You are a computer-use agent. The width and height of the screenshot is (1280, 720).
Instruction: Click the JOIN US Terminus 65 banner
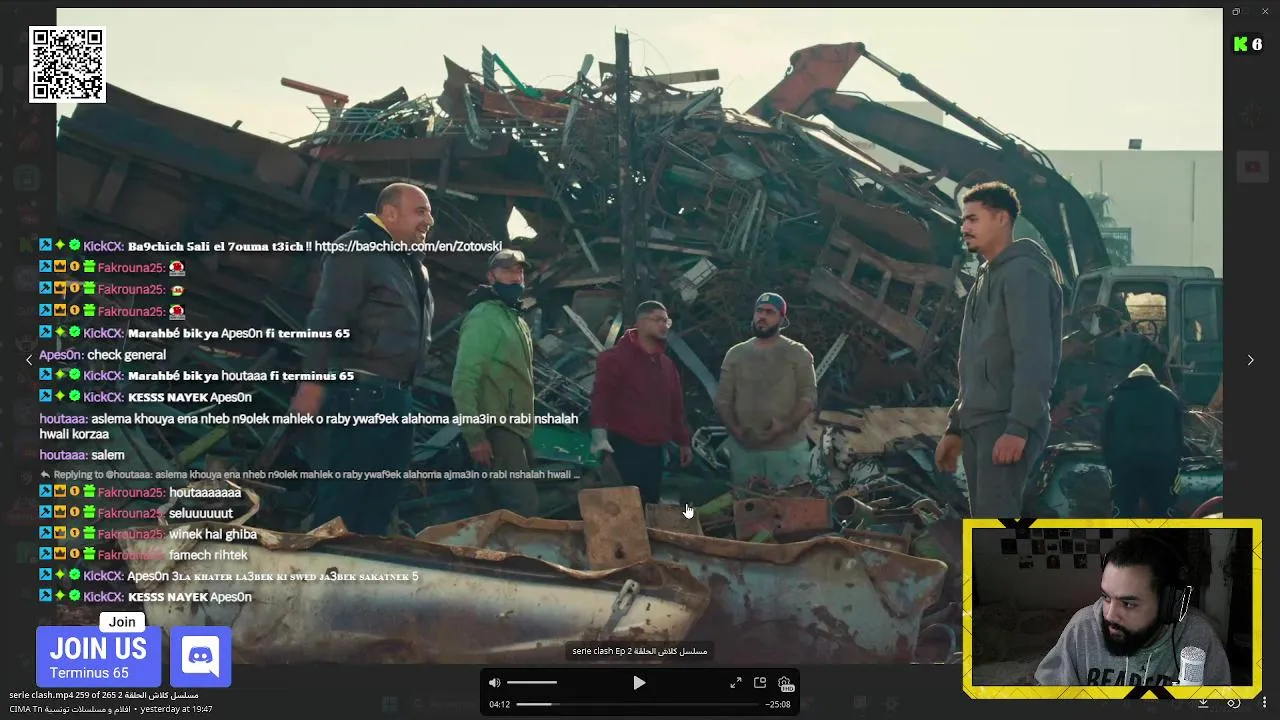[x=98, y=657]
